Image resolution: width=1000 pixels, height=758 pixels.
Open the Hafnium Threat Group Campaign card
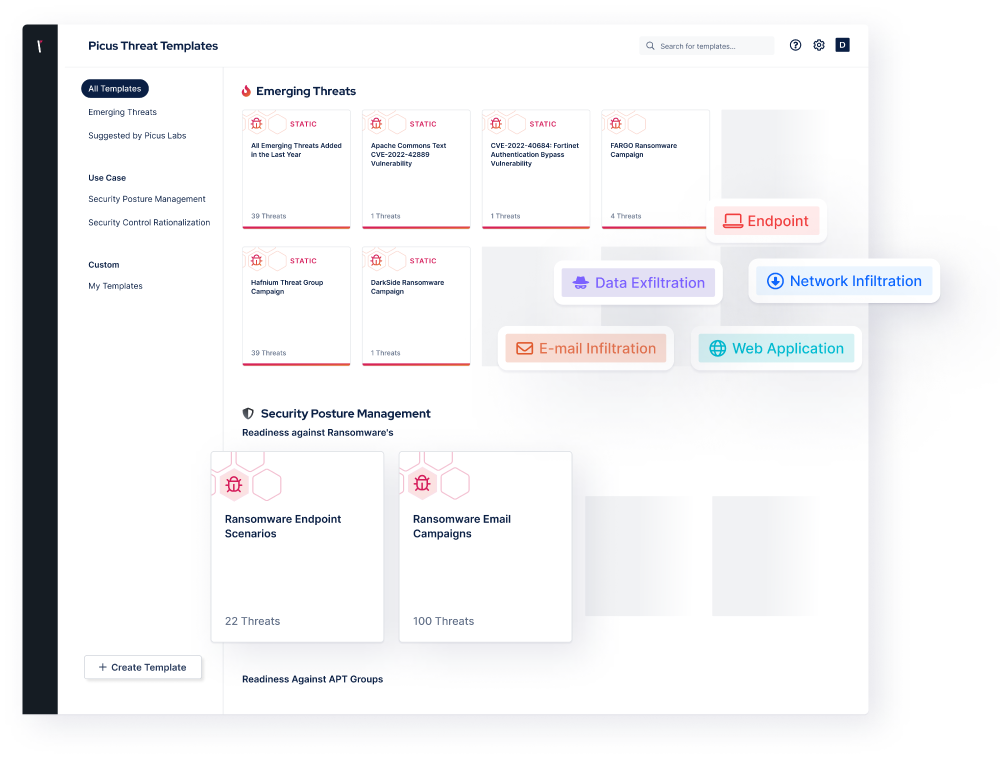(x=296, y=305)
